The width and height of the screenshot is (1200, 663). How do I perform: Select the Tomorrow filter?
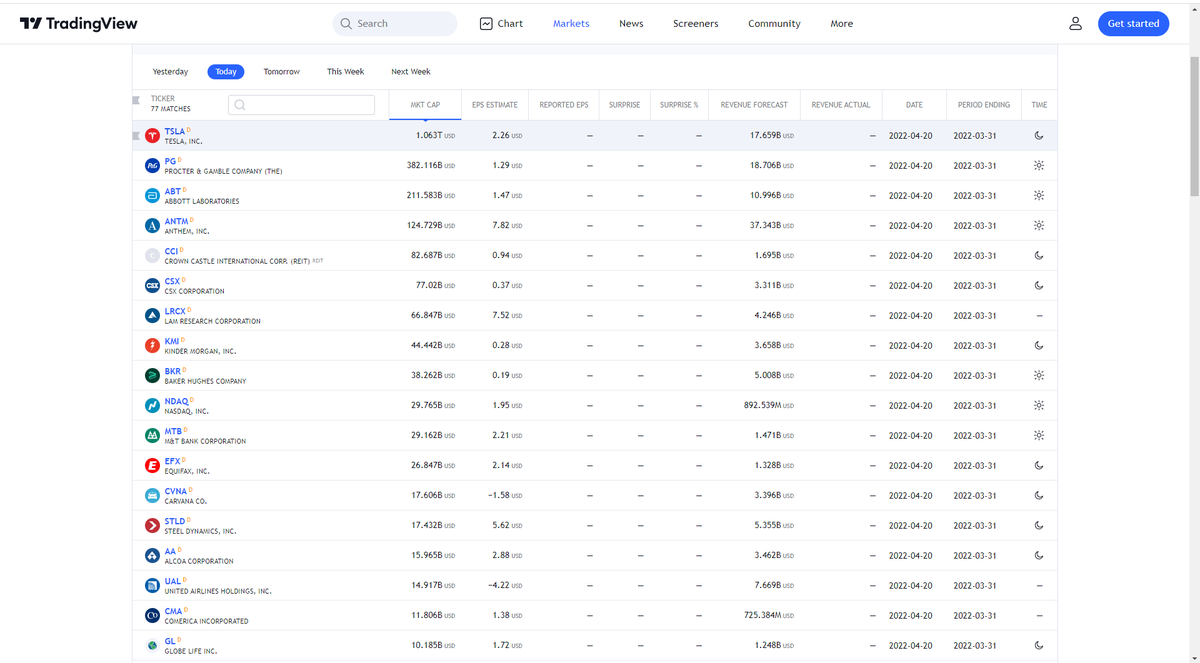tap(281, 72)
